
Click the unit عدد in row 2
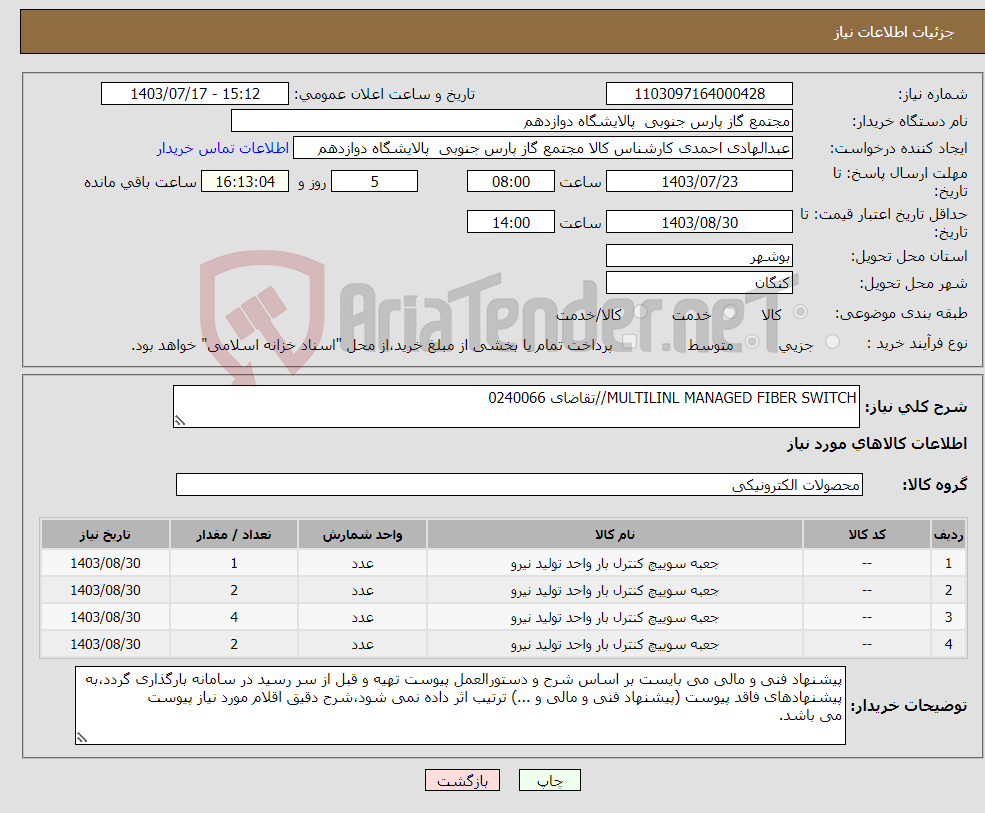tap(362, 591)
